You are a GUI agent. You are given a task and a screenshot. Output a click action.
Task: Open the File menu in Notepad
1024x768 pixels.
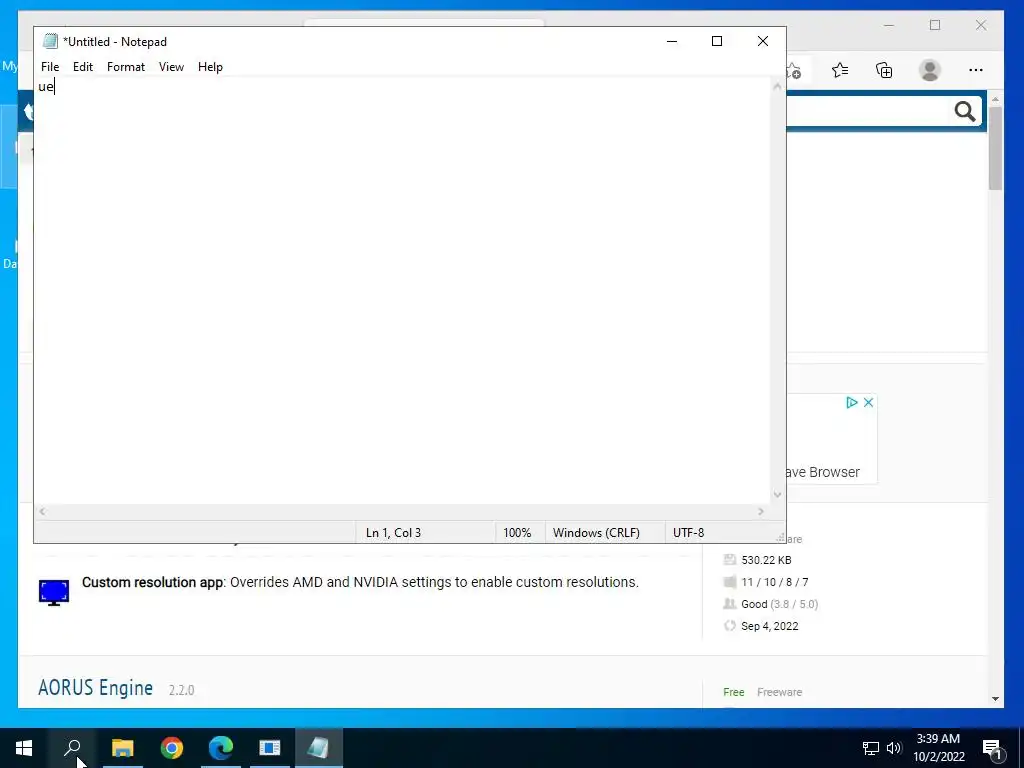pos(50,67)
